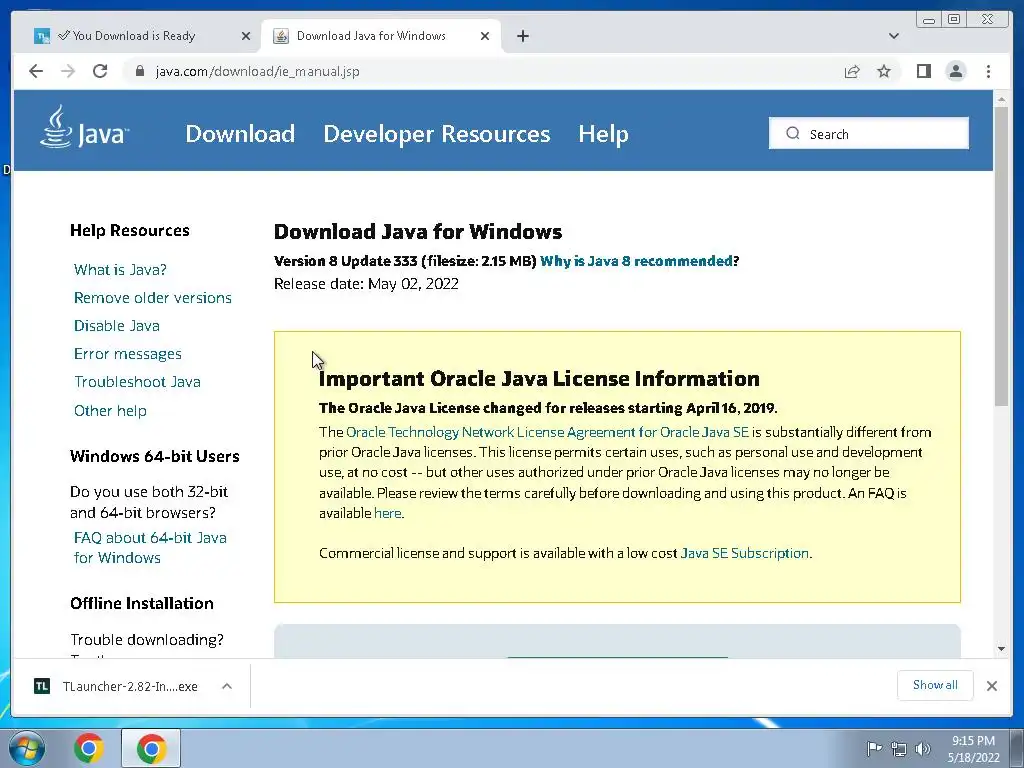Click the browser forward arrow
Image resolution: width=1024 pixels, height=768 pixels.
[x=68, y=71]
